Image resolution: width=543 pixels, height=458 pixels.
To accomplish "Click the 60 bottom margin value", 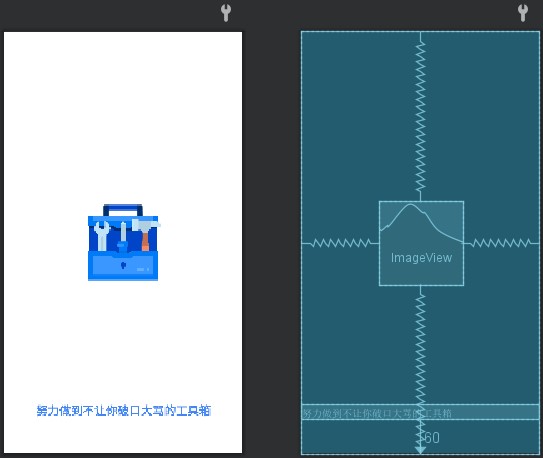I will coord(432,438).
